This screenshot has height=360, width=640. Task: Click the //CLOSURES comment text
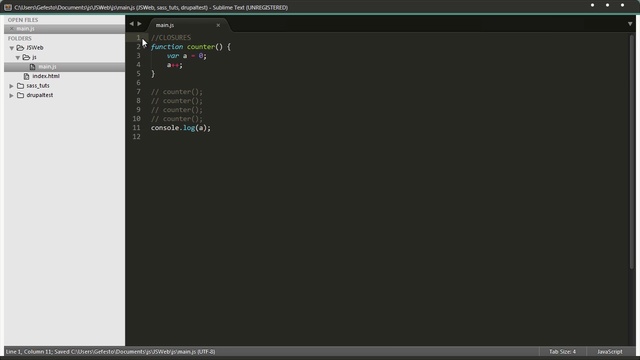(x=171, y=38)
